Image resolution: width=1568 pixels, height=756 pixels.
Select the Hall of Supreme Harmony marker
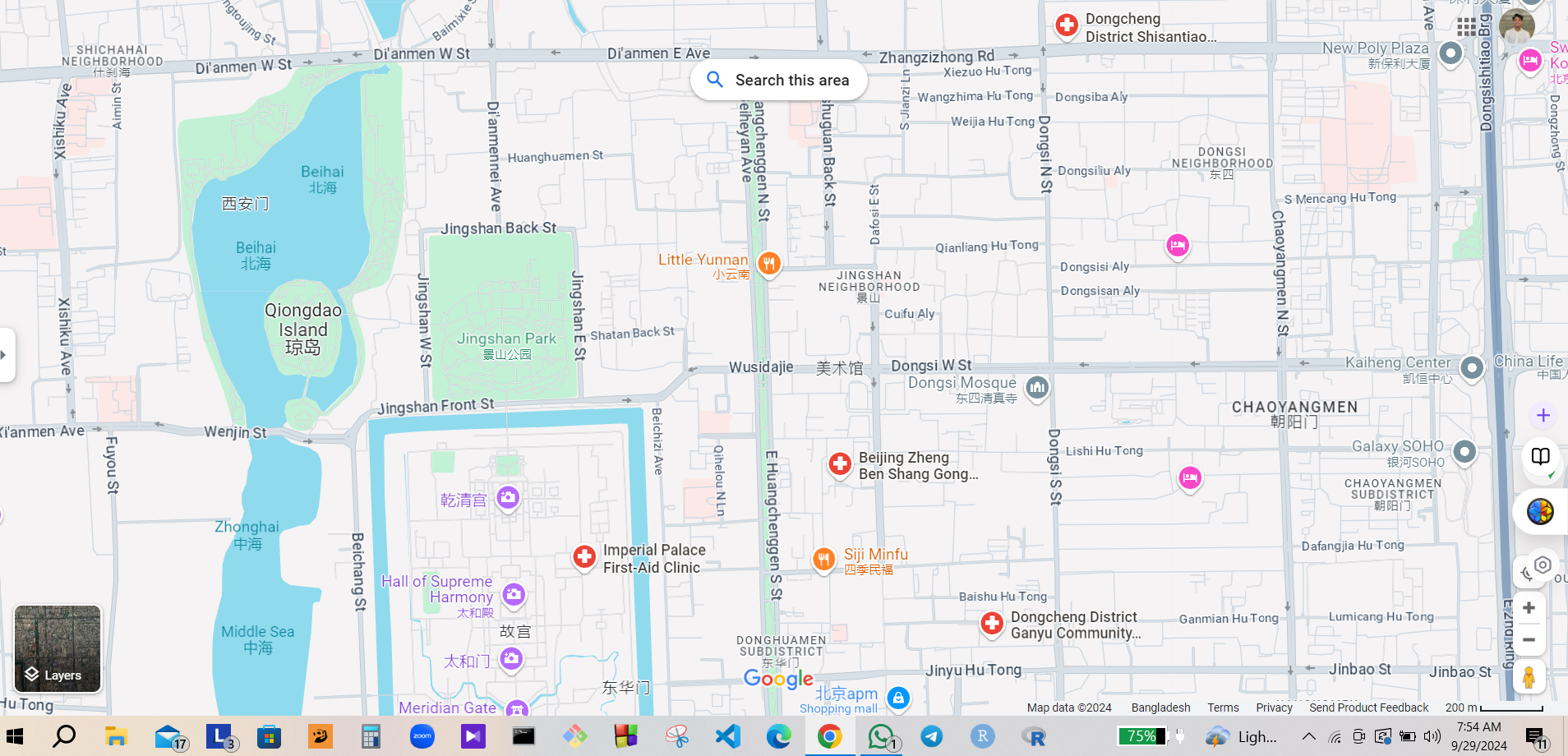(514, 593)
